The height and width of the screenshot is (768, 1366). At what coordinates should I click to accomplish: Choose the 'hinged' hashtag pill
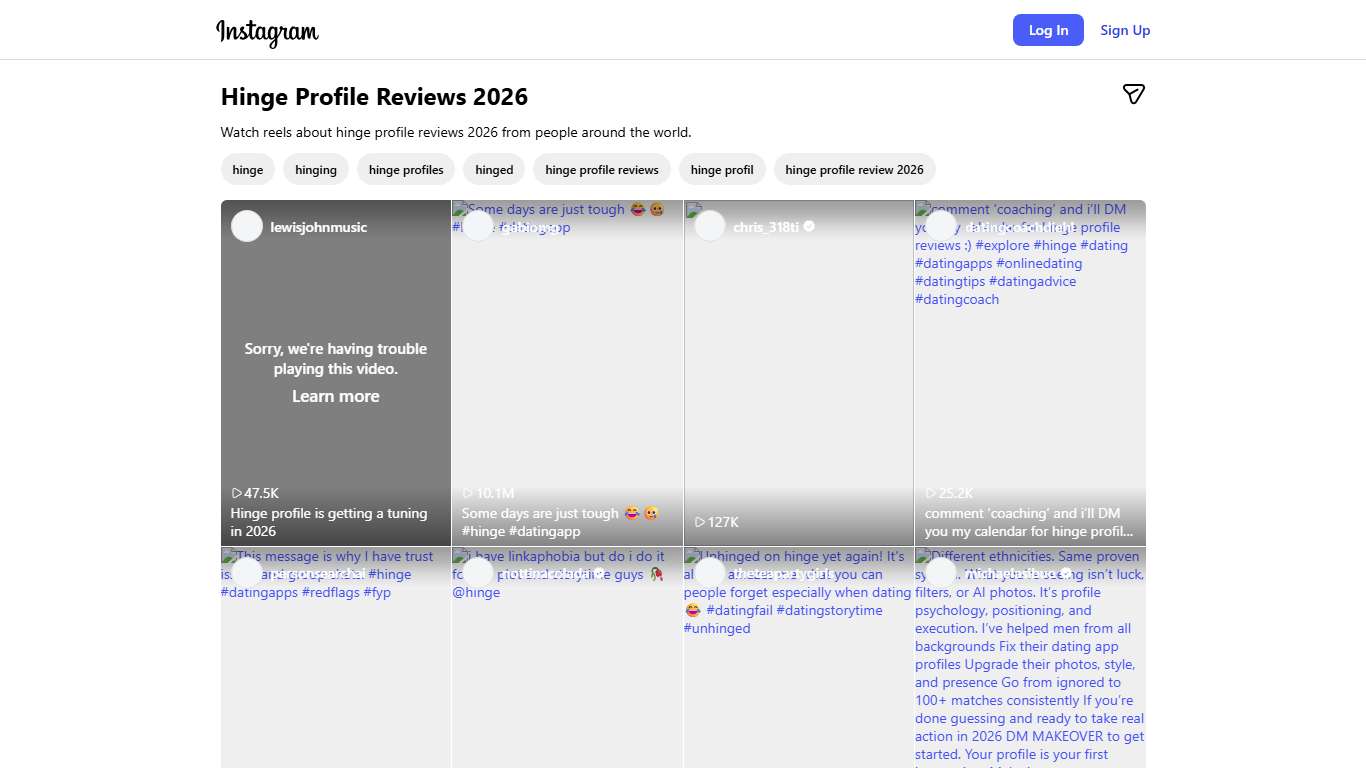(x=494, y=169)
